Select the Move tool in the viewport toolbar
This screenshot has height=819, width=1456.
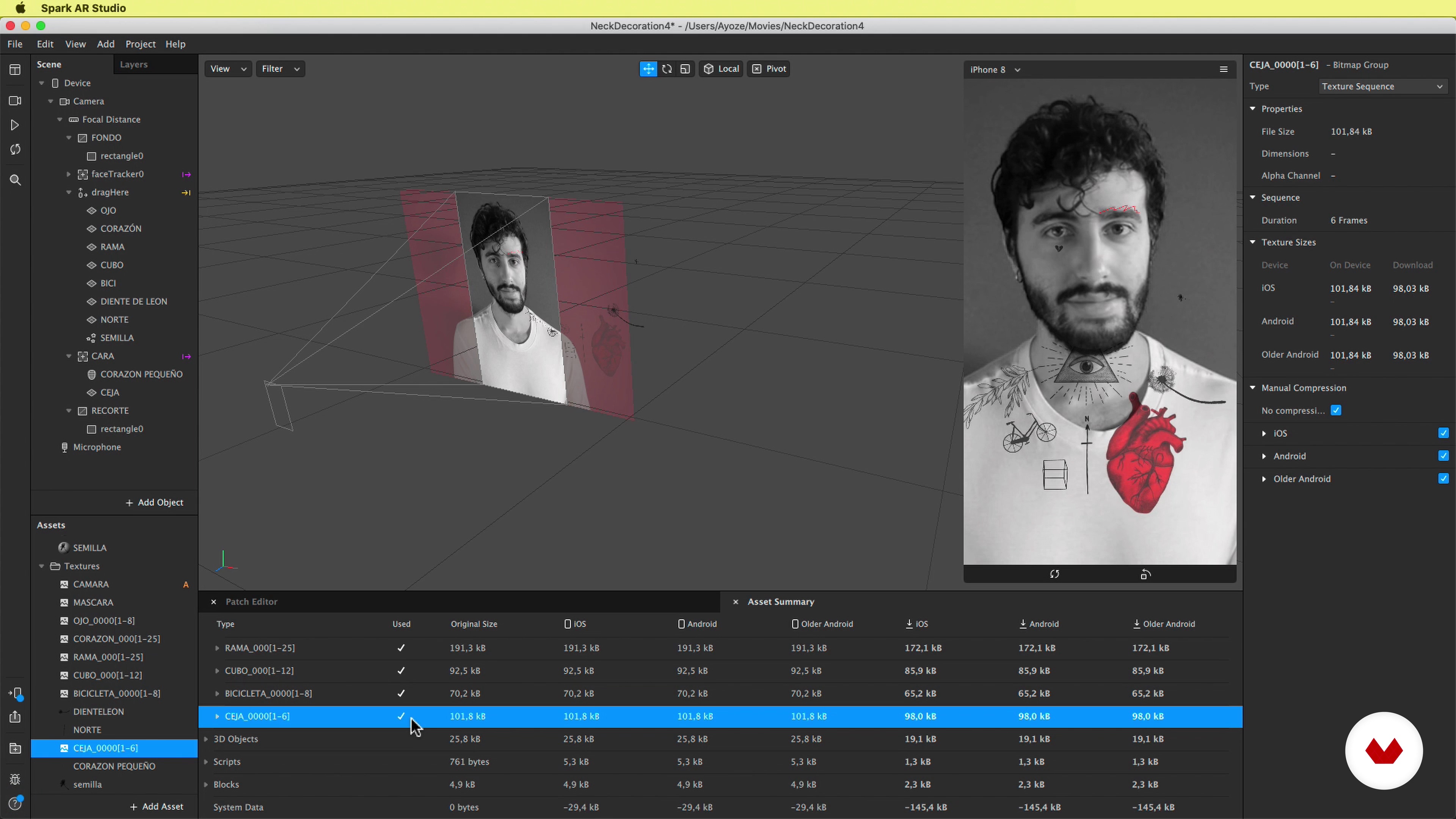(x=648, y=69)
